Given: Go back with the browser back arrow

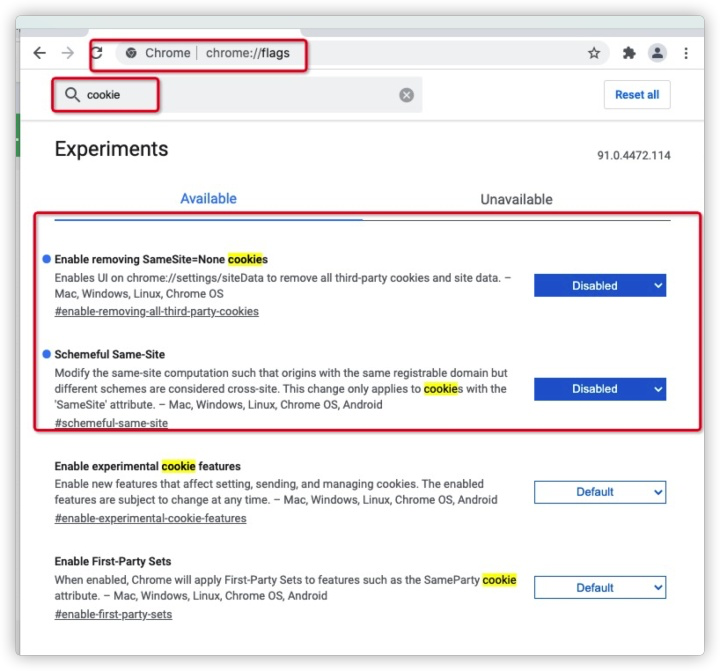Looking at the screenshot, I should [40, 53].
